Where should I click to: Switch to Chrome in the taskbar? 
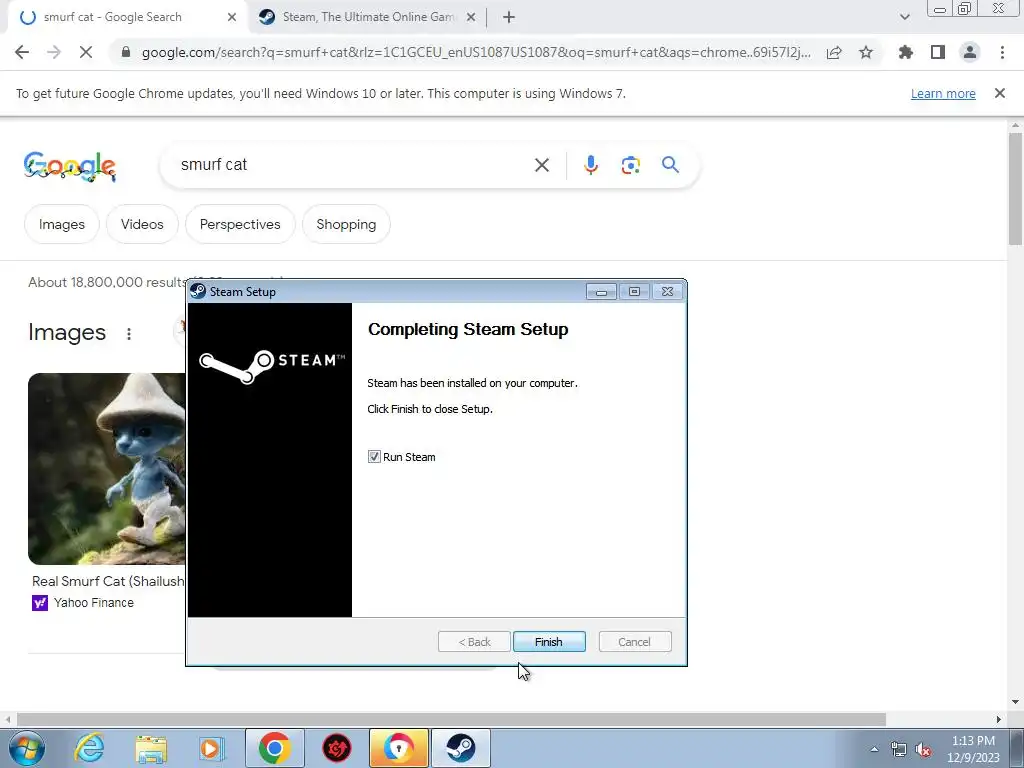tap(274, 748)
